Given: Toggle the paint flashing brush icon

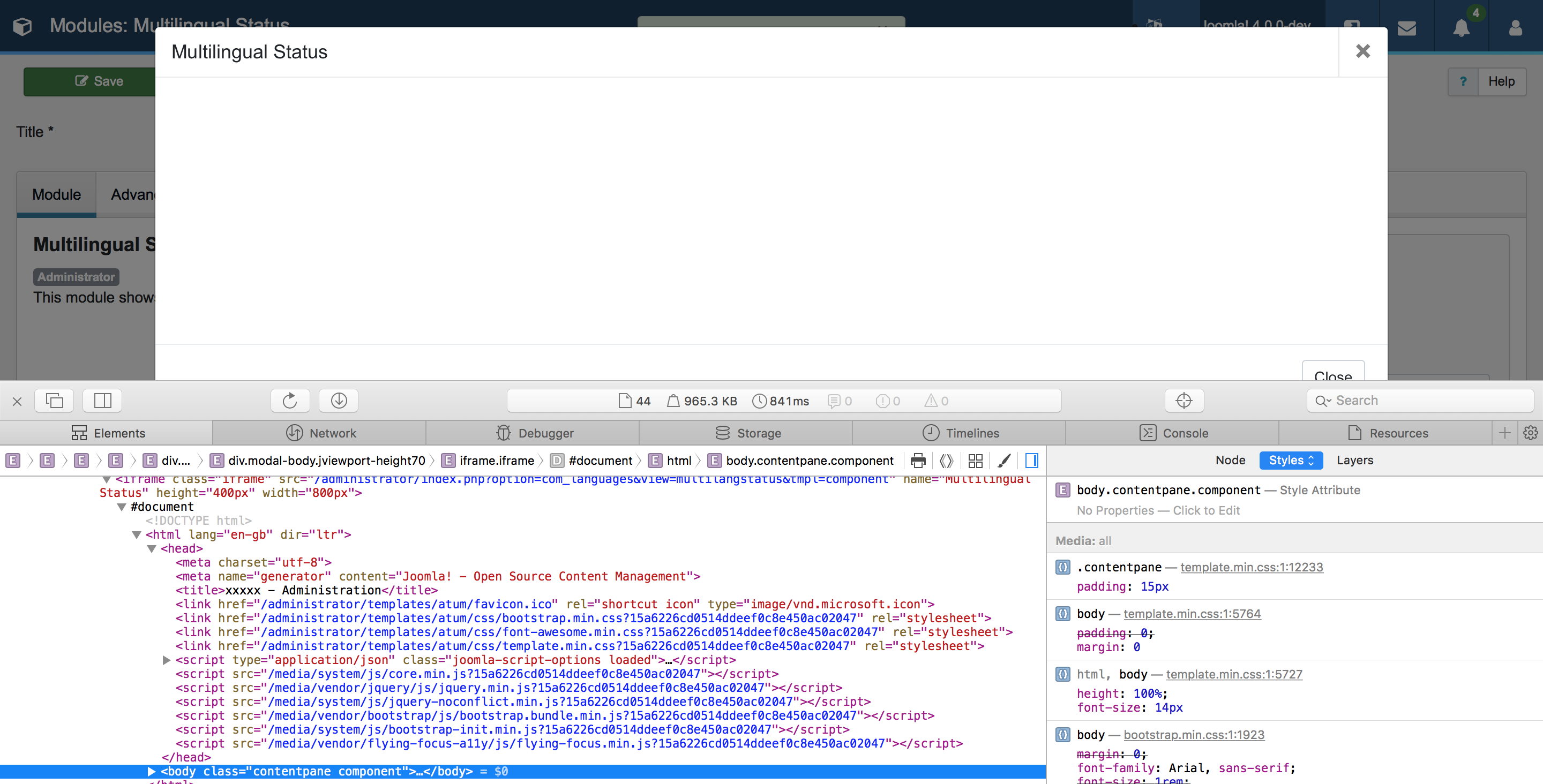Looking at the screenshot, I should [1005, 461].
